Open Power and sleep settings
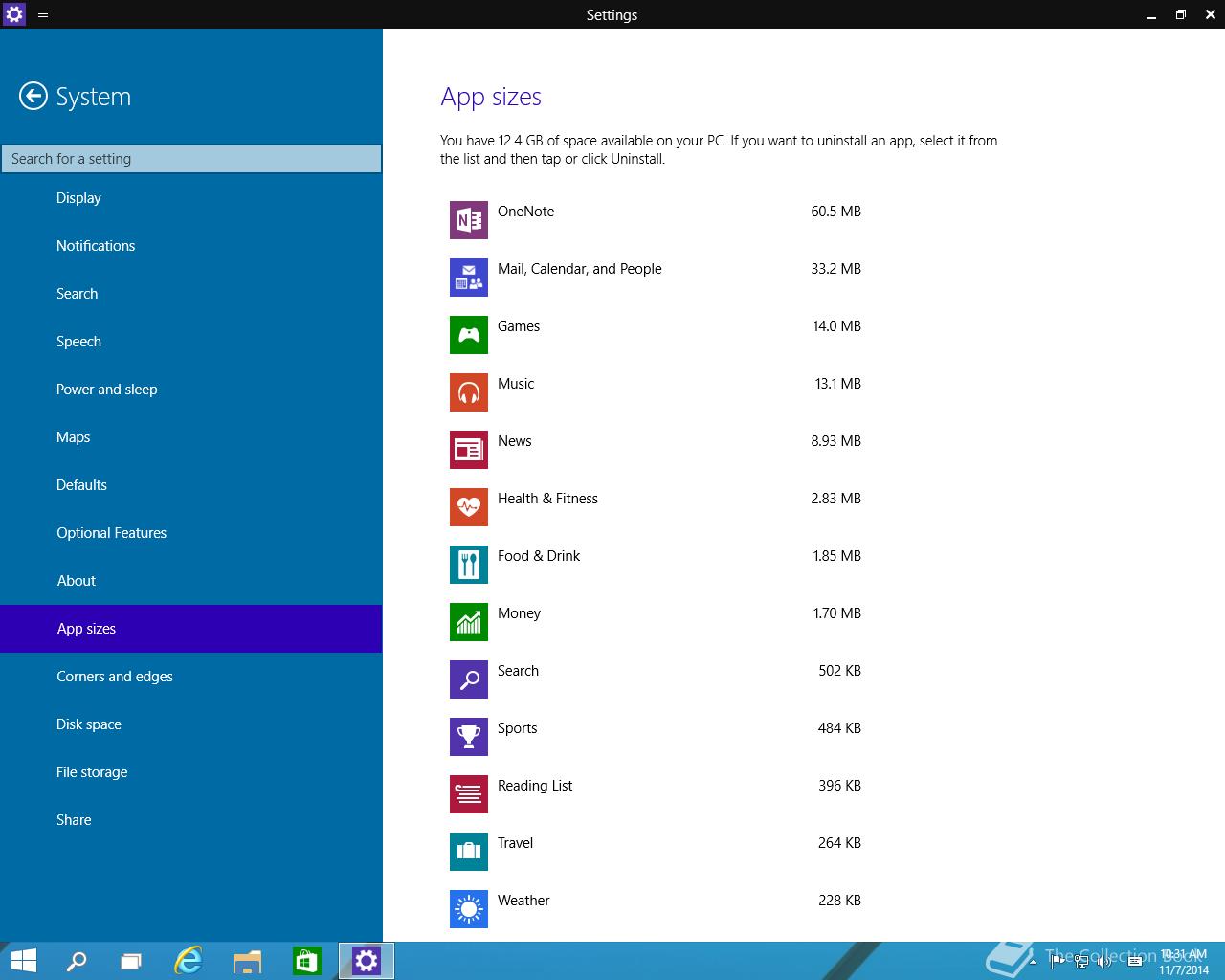The height and width of the screenshot is (980, 1225). click(x=191, y=390)
